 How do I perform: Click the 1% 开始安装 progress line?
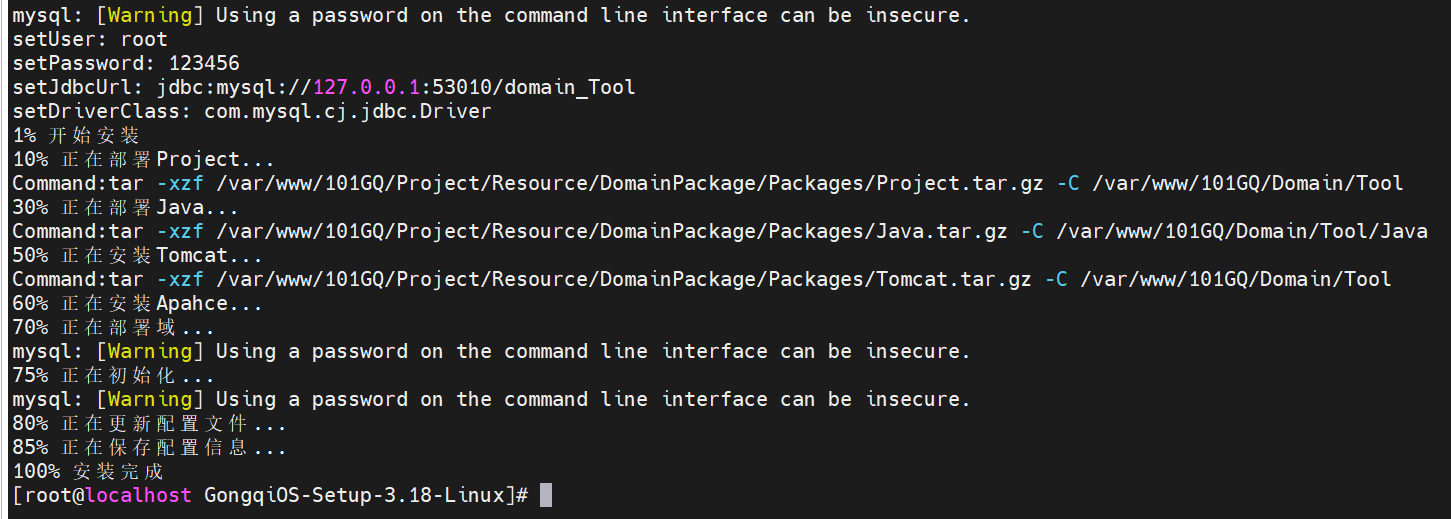point(76,135)
